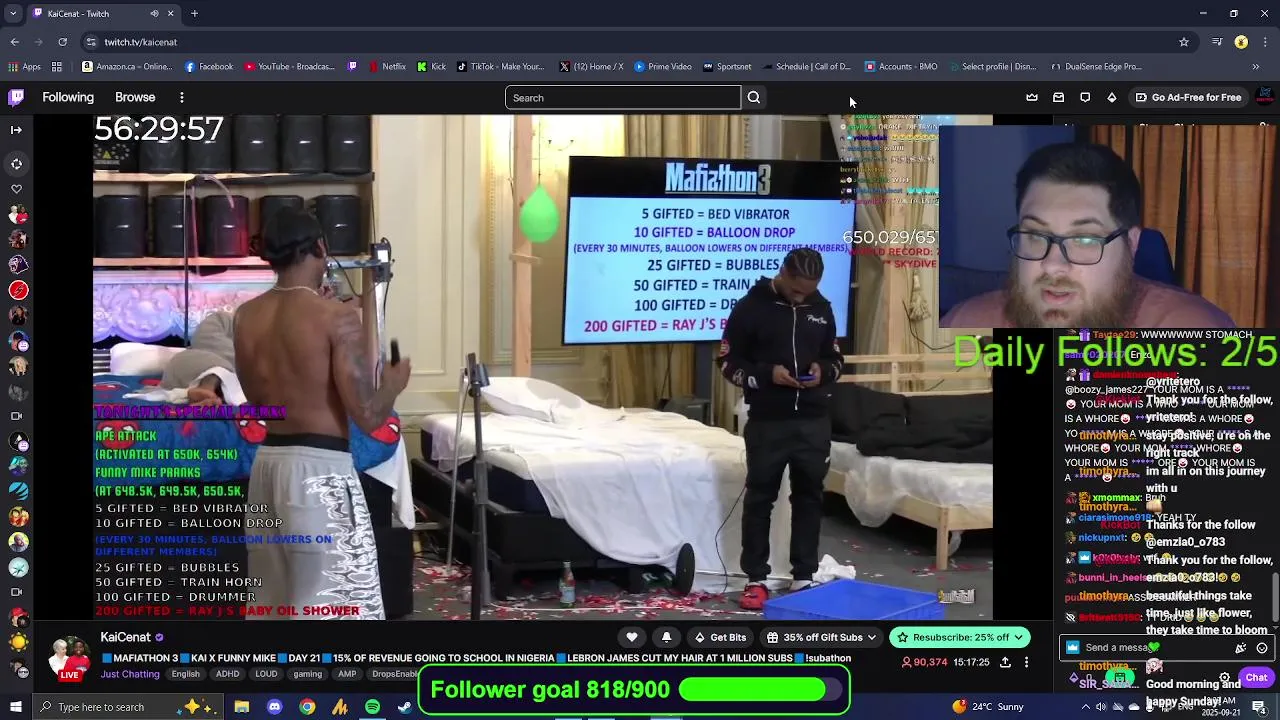
Task: Open chat settings gear icon
Action: (1224, 677)
